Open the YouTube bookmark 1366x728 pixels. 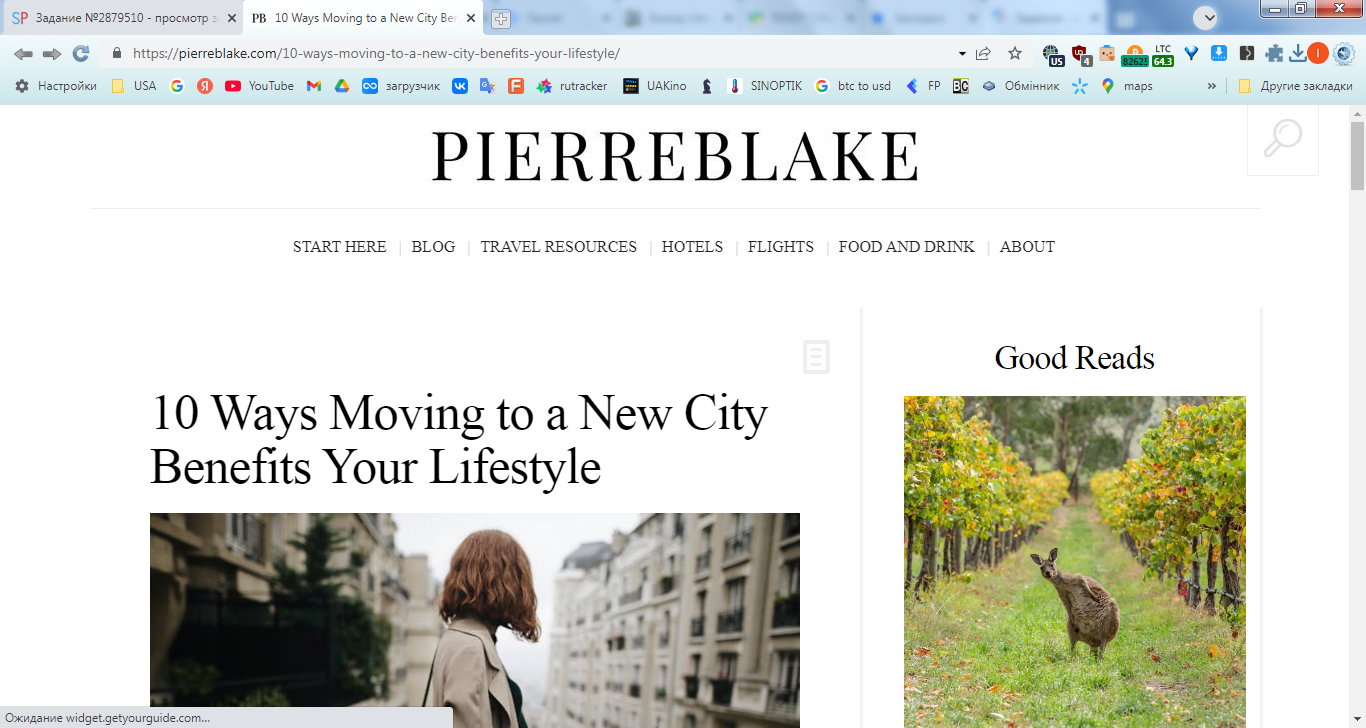pyautogui.click(x=259, y=86)
